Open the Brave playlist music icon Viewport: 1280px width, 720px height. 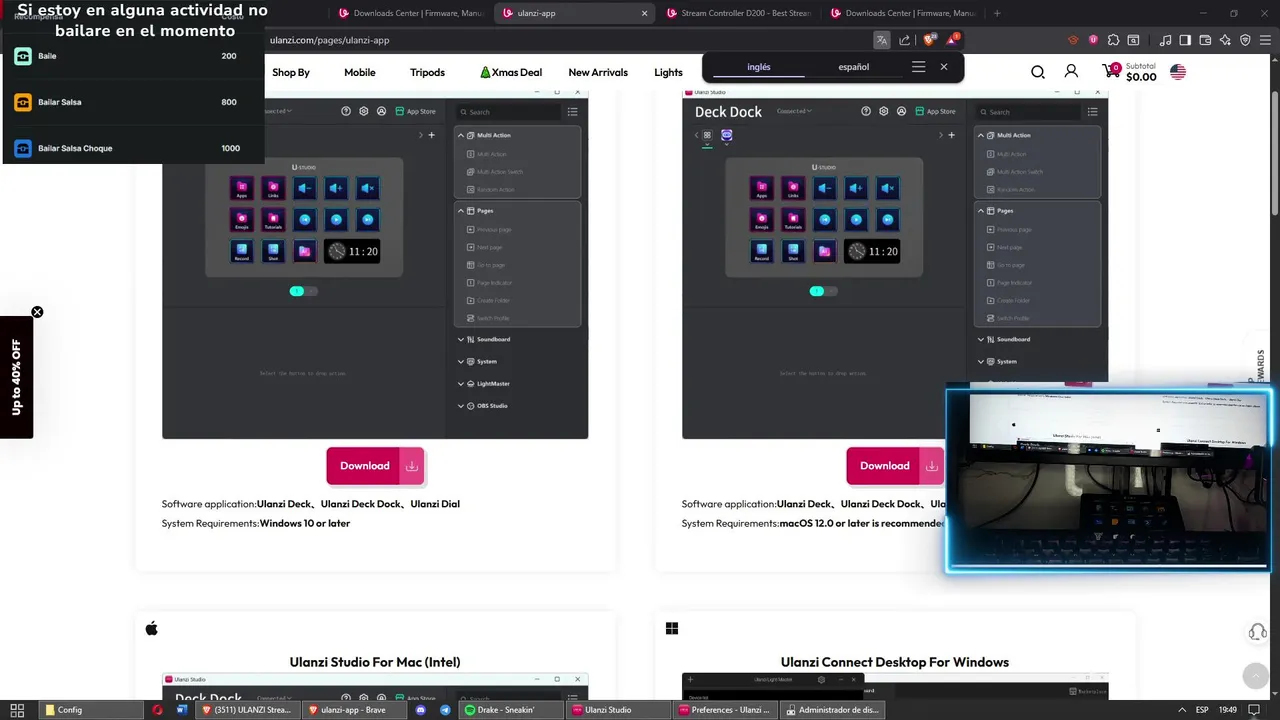tap(1165, 40)
